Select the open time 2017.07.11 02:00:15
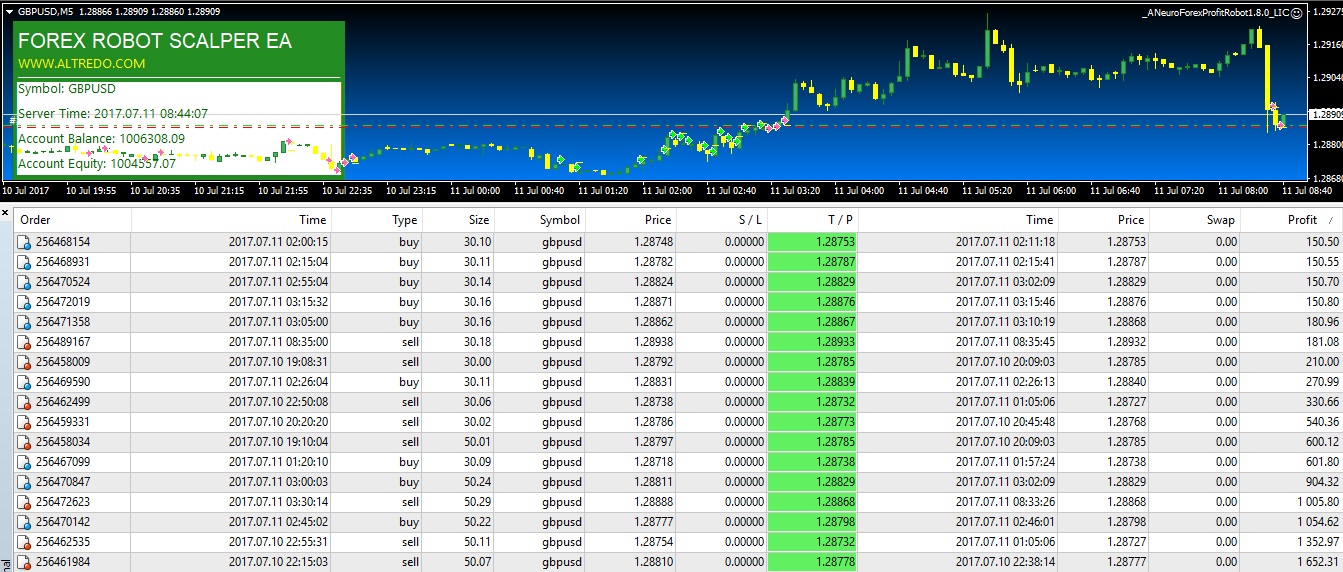 tap(279, 242)
